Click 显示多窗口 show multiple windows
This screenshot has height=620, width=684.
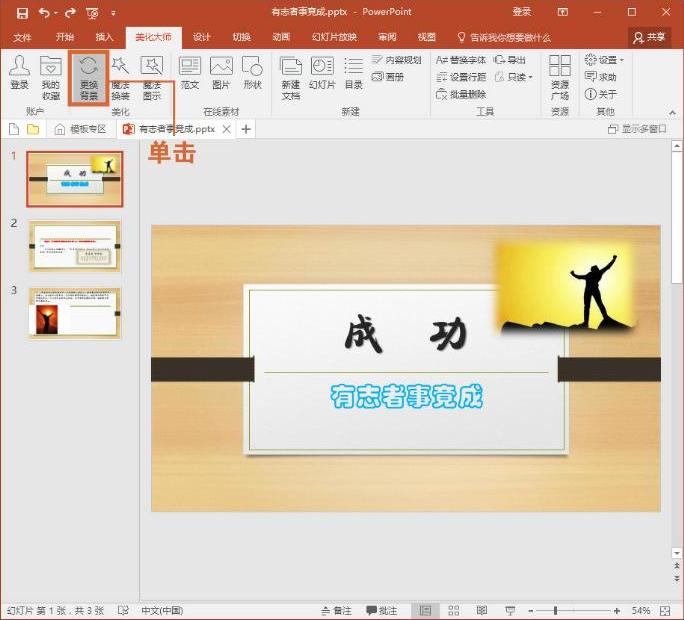[x=637, y=129]
